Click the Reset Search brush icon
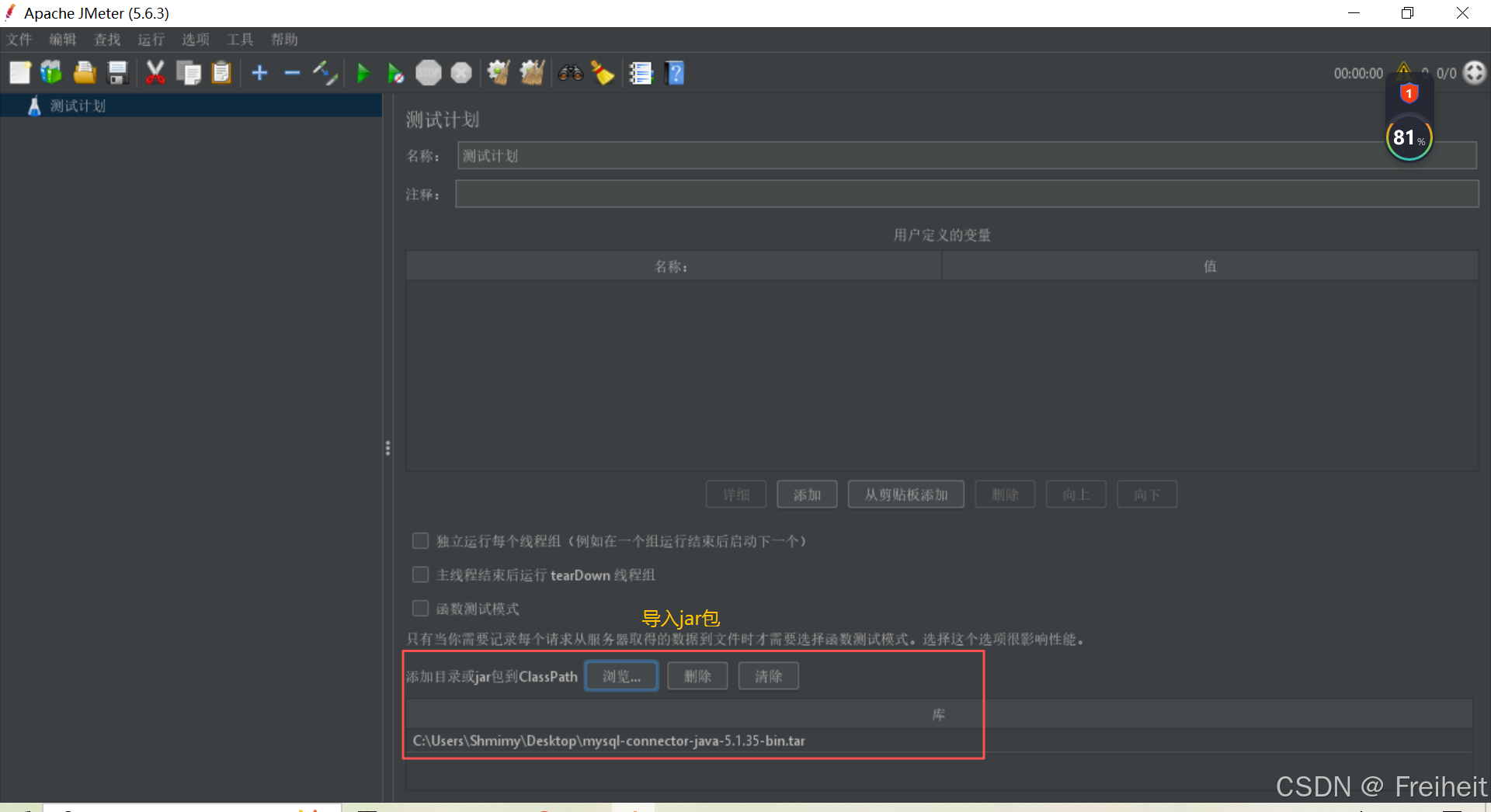Image resolution: width=1491 pixels, height=812 pixels. 603,73
